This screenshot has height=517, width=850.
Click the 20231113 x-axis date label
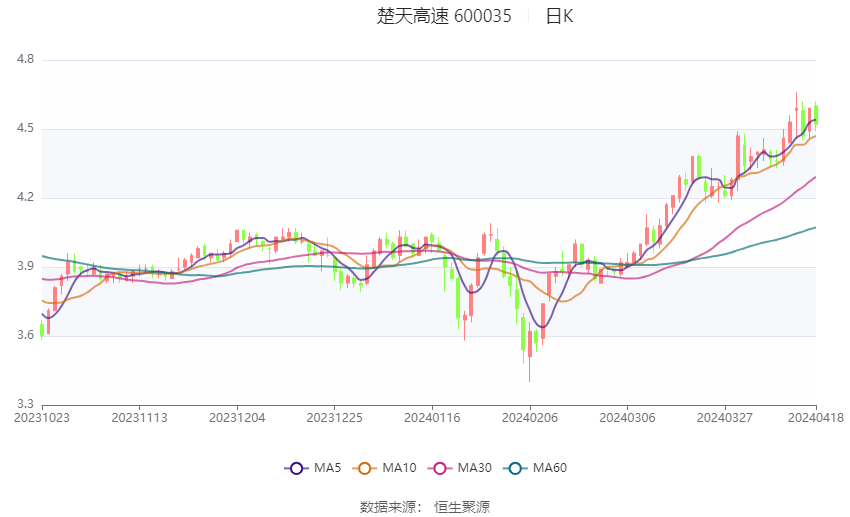tap(139, 418)
